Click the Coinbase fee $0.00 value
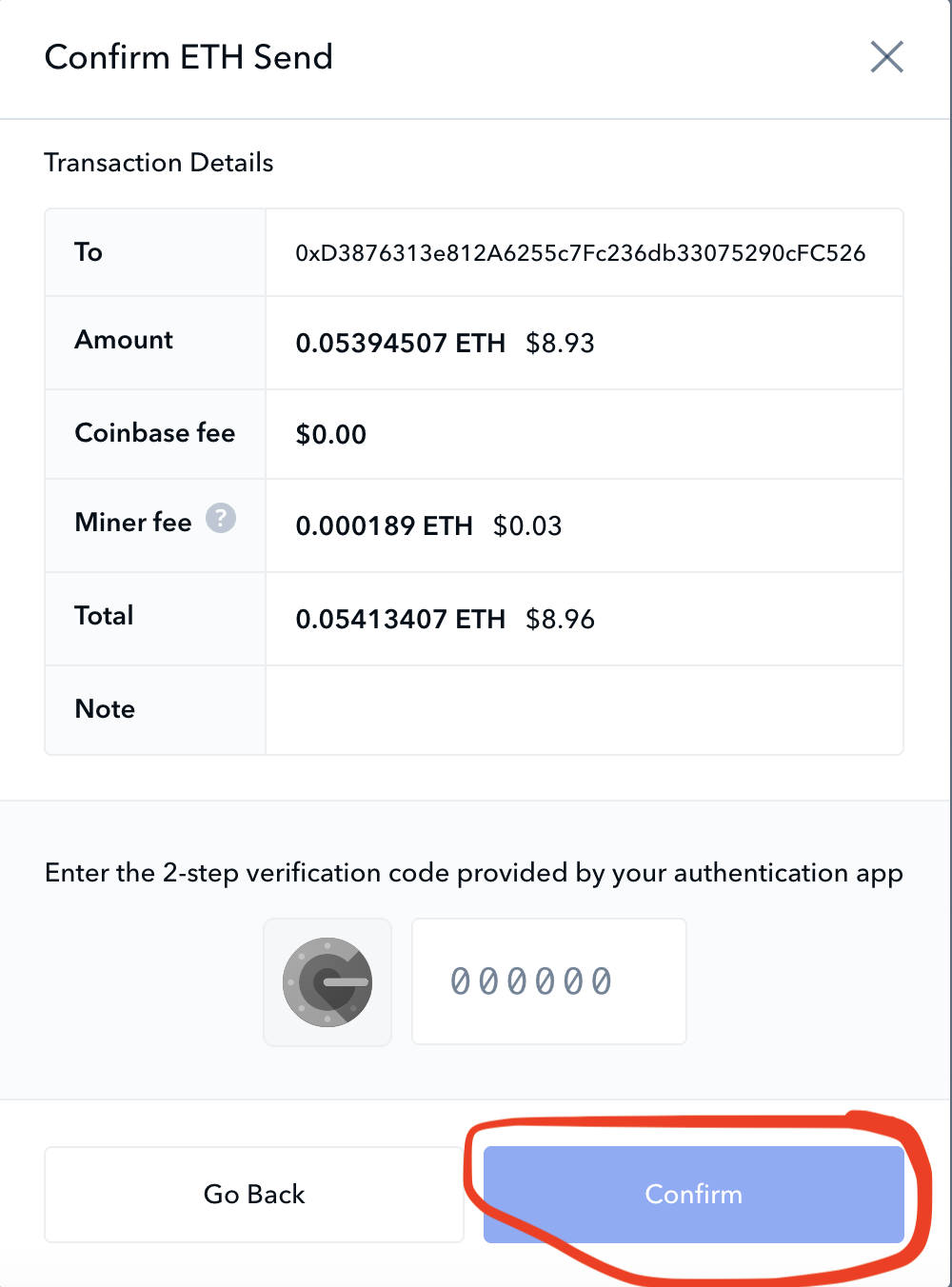The image size is (952, 1287). coord(330,435)
